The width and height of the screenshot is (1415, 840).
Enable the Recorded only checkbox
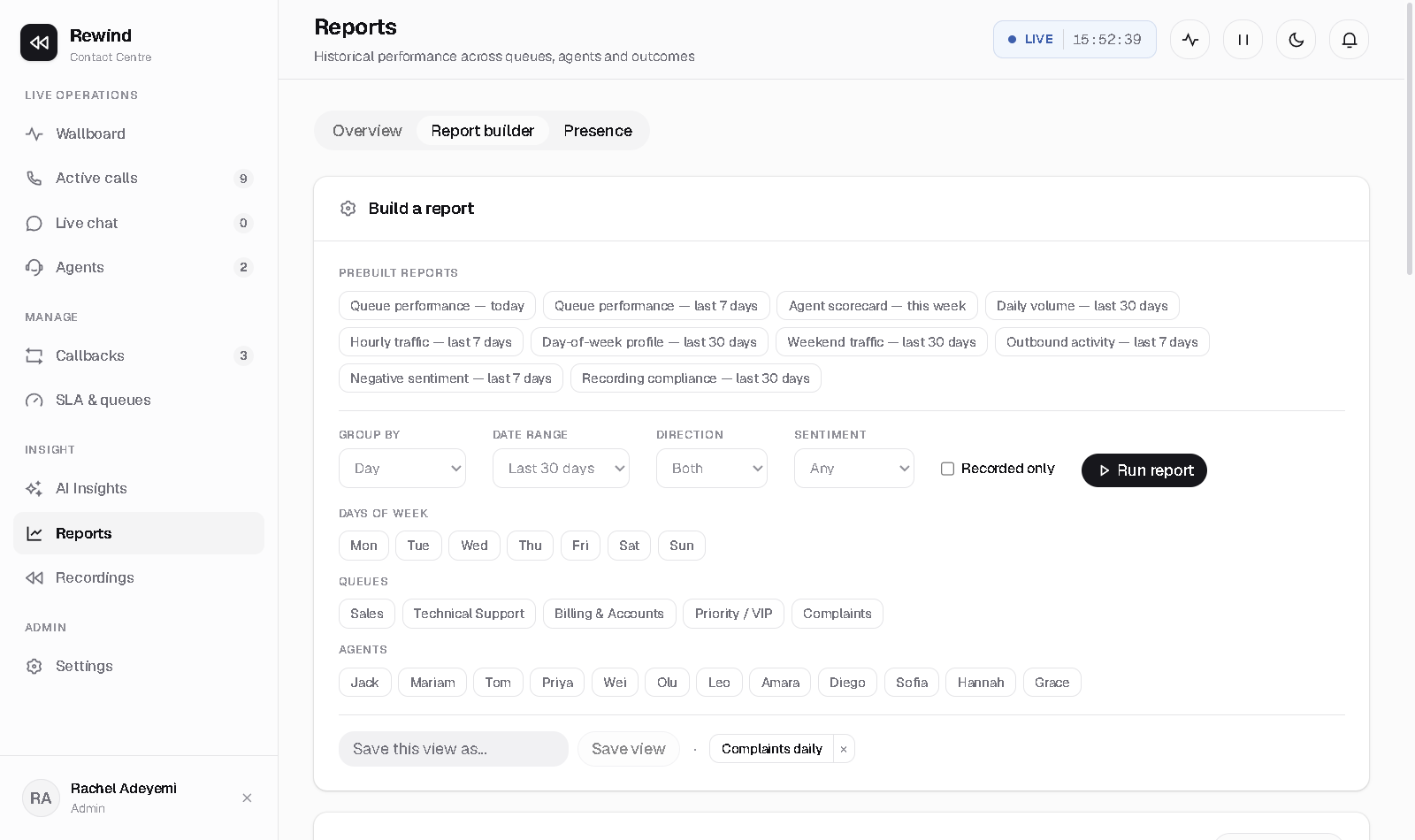coord(947,469)
